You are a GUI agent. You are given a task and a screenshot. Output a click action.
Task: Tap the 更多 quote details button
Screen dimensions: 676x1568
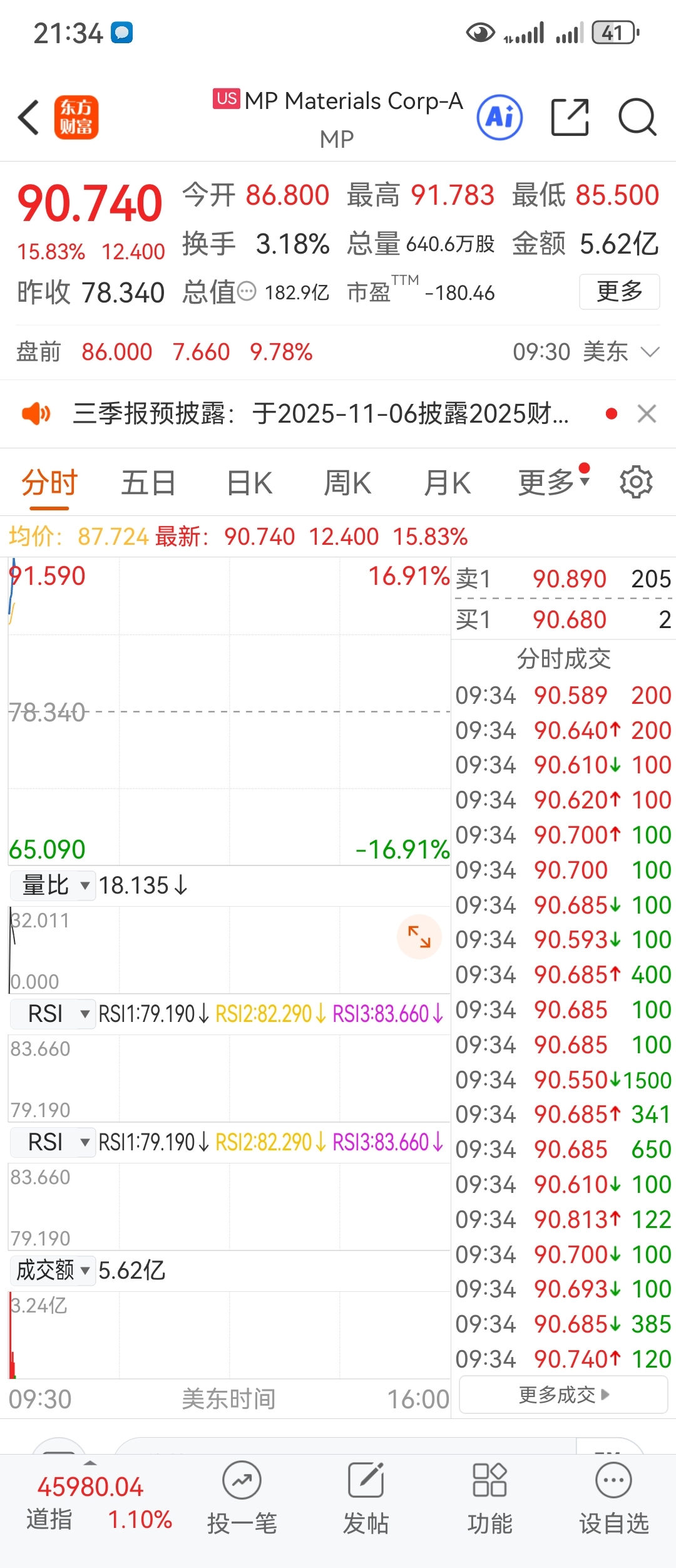tap(619, 291)
